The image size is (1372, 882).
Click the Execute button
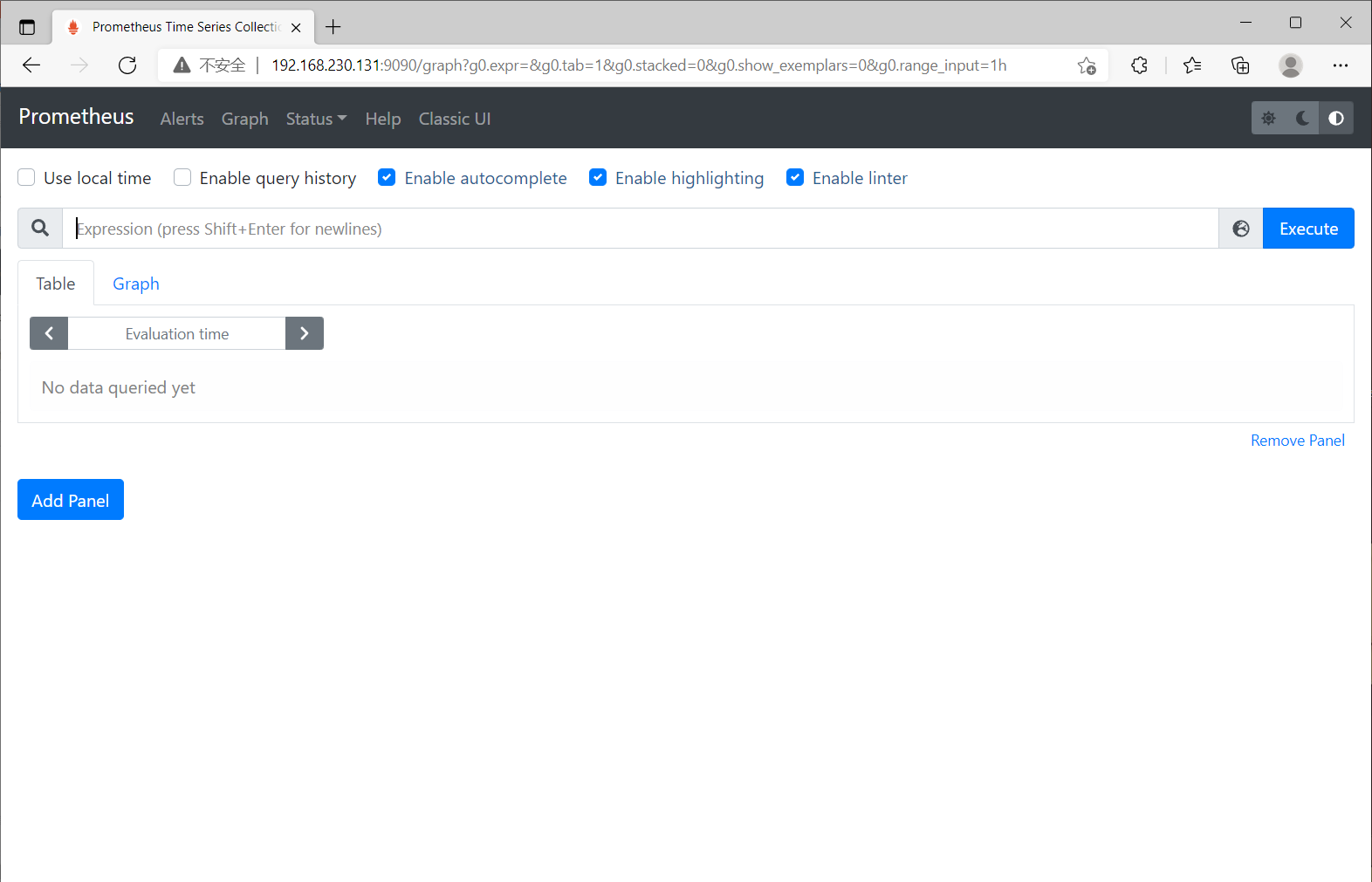[x=1308, y=229]
